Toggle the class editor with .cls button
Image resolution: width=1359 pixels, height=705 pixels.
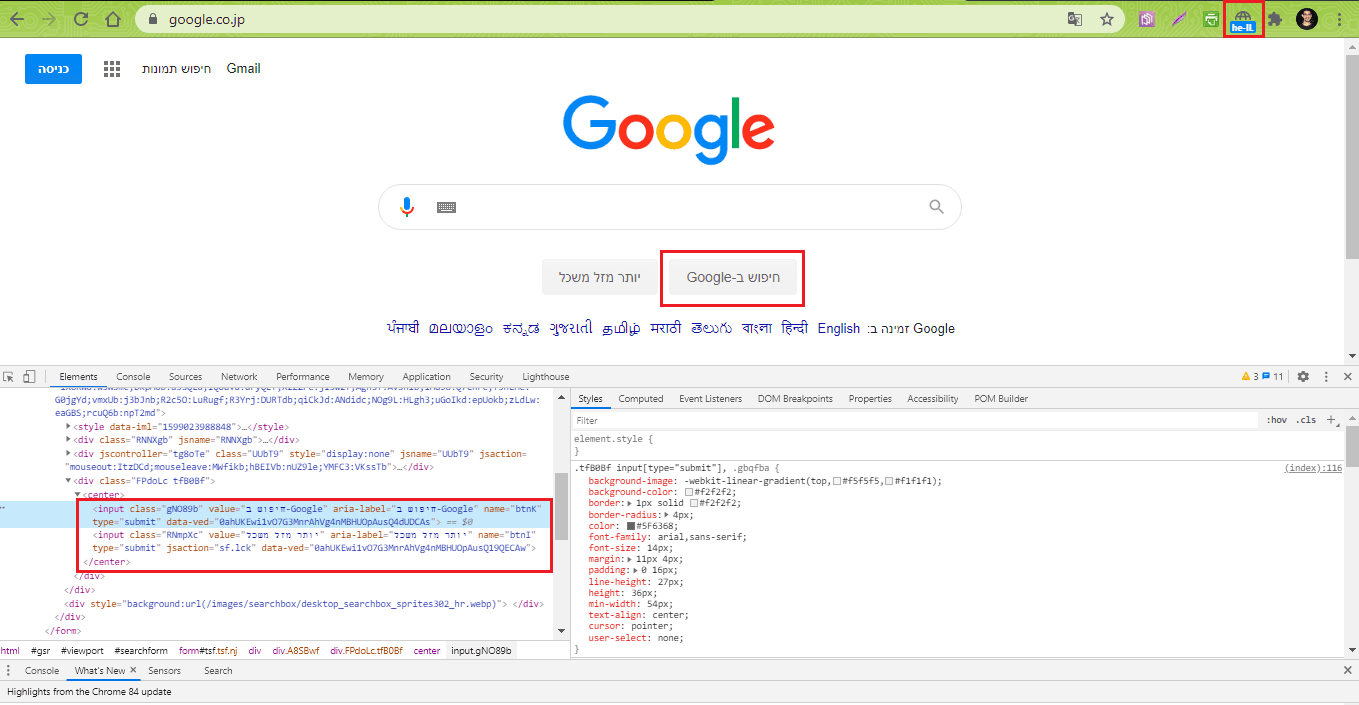(x=1306, y=419)
